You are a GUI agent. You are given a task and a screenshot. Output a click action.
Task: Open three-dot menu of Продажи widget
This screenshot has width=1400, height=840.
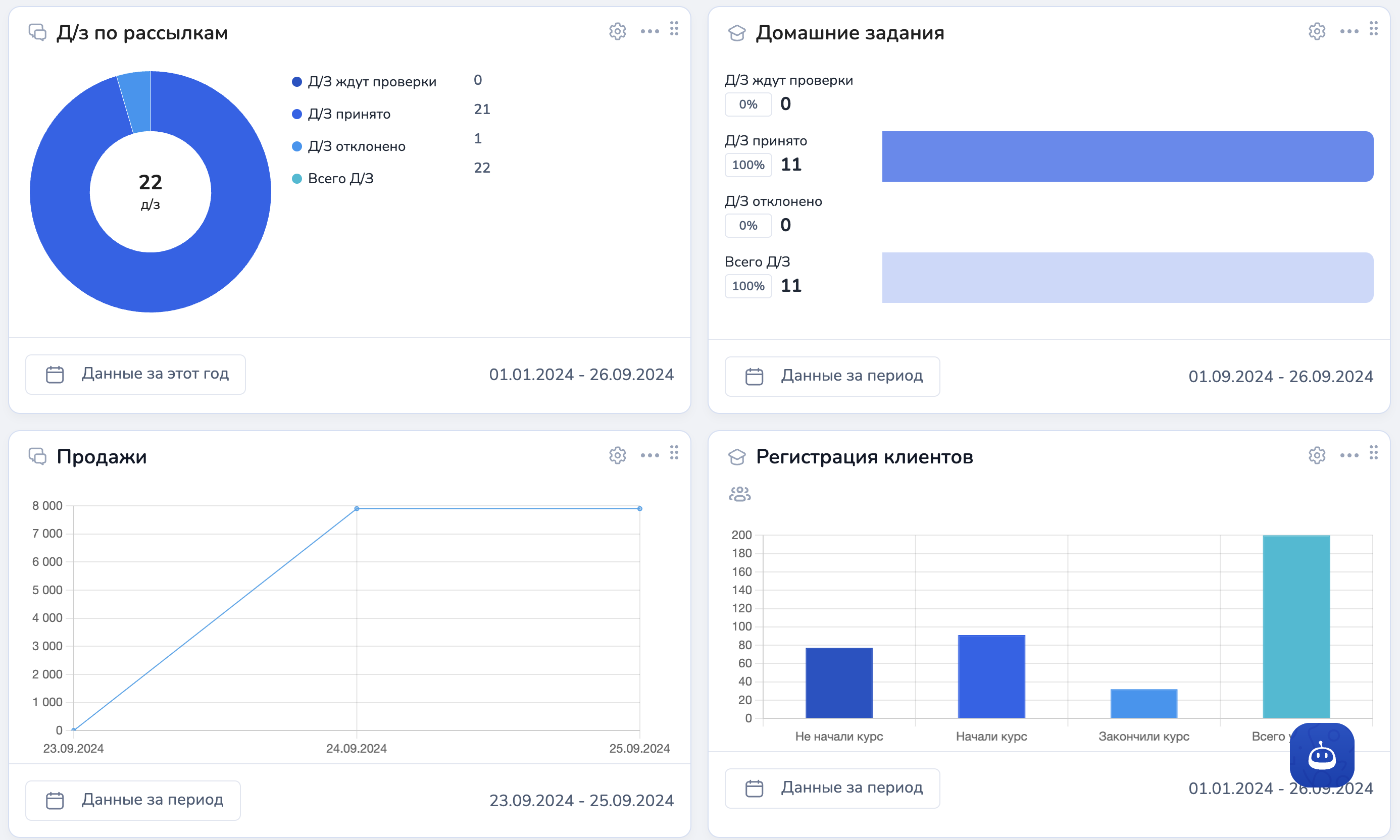click(x=649, y=455)
